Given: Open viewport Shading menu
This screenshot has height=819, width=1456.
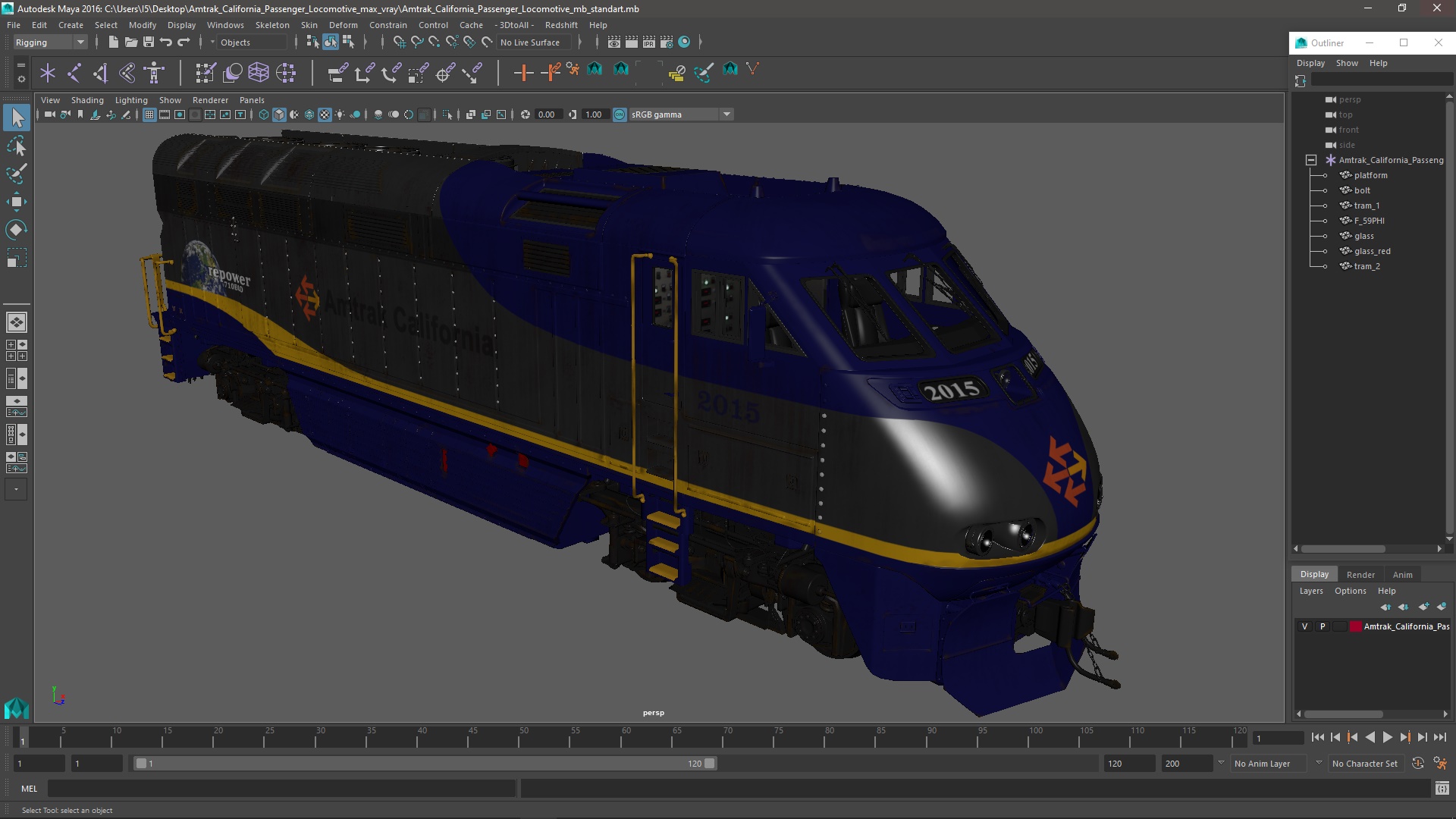Looking at the screenshot, I should pyautogui.click(x=87, y=100).
